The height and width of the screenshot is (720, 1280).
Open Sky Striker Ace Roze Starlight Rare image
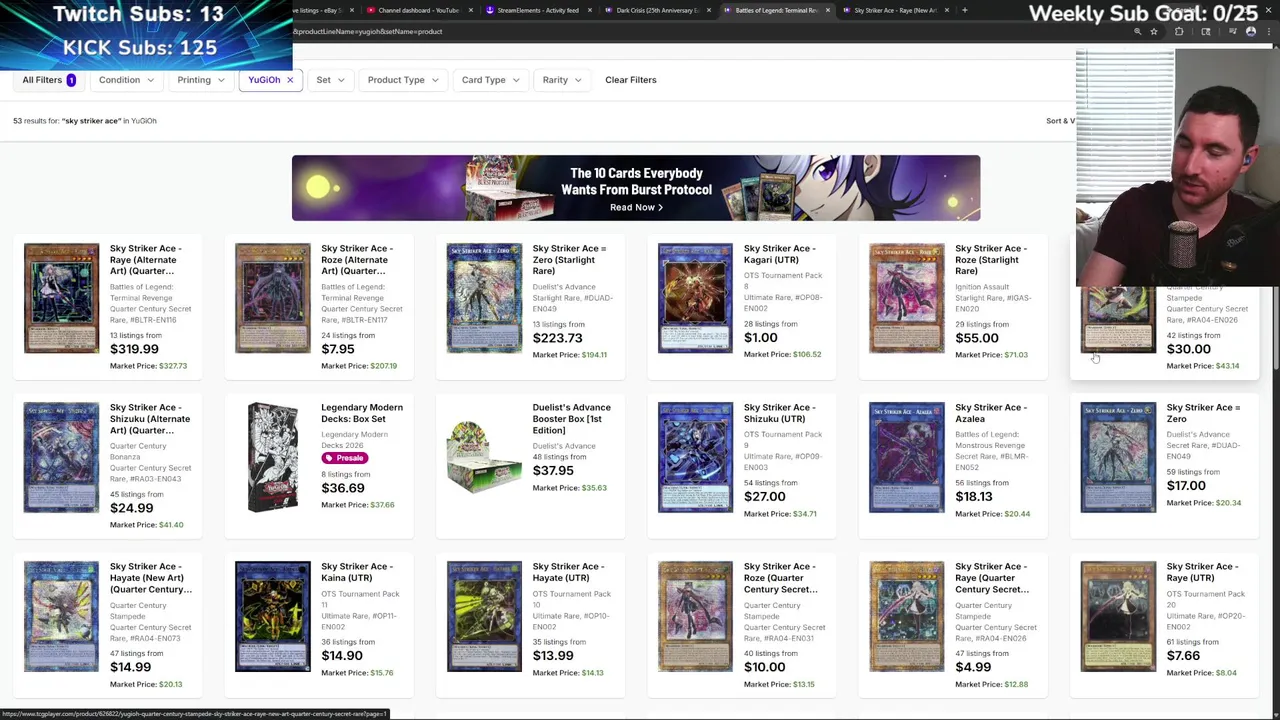[907, 298]
